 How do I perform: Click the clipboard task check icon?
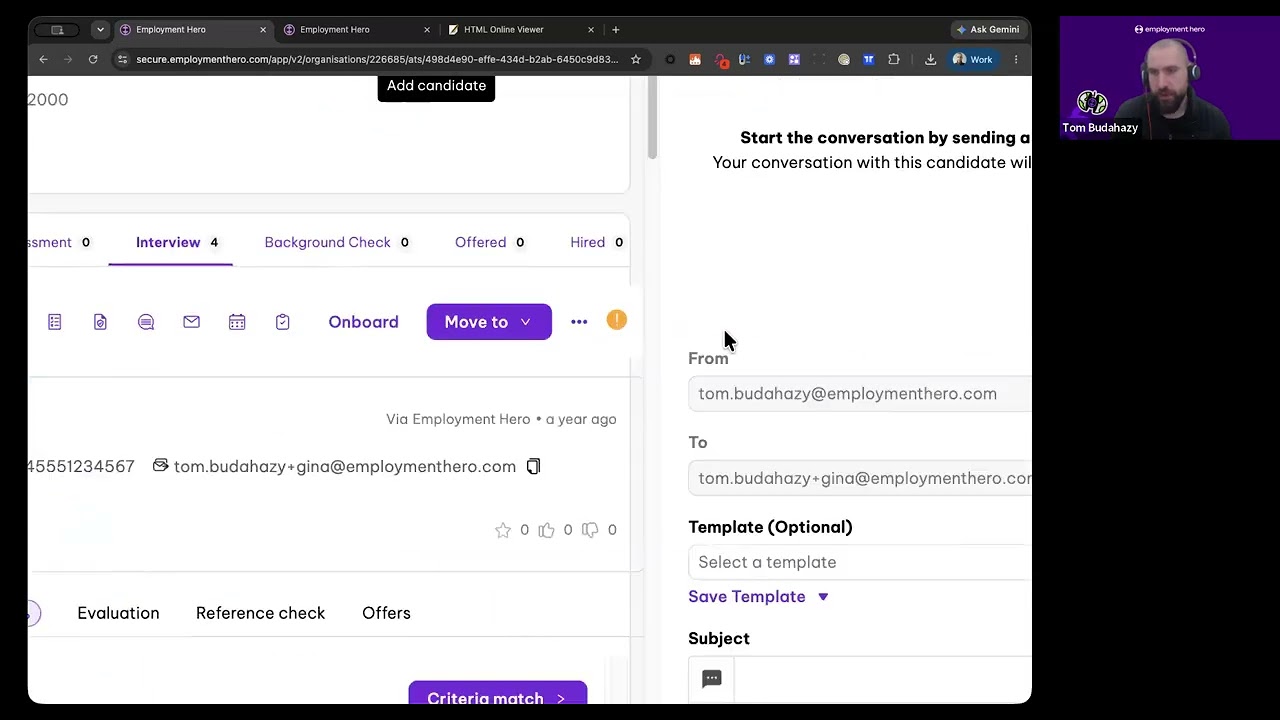point(282,322)
